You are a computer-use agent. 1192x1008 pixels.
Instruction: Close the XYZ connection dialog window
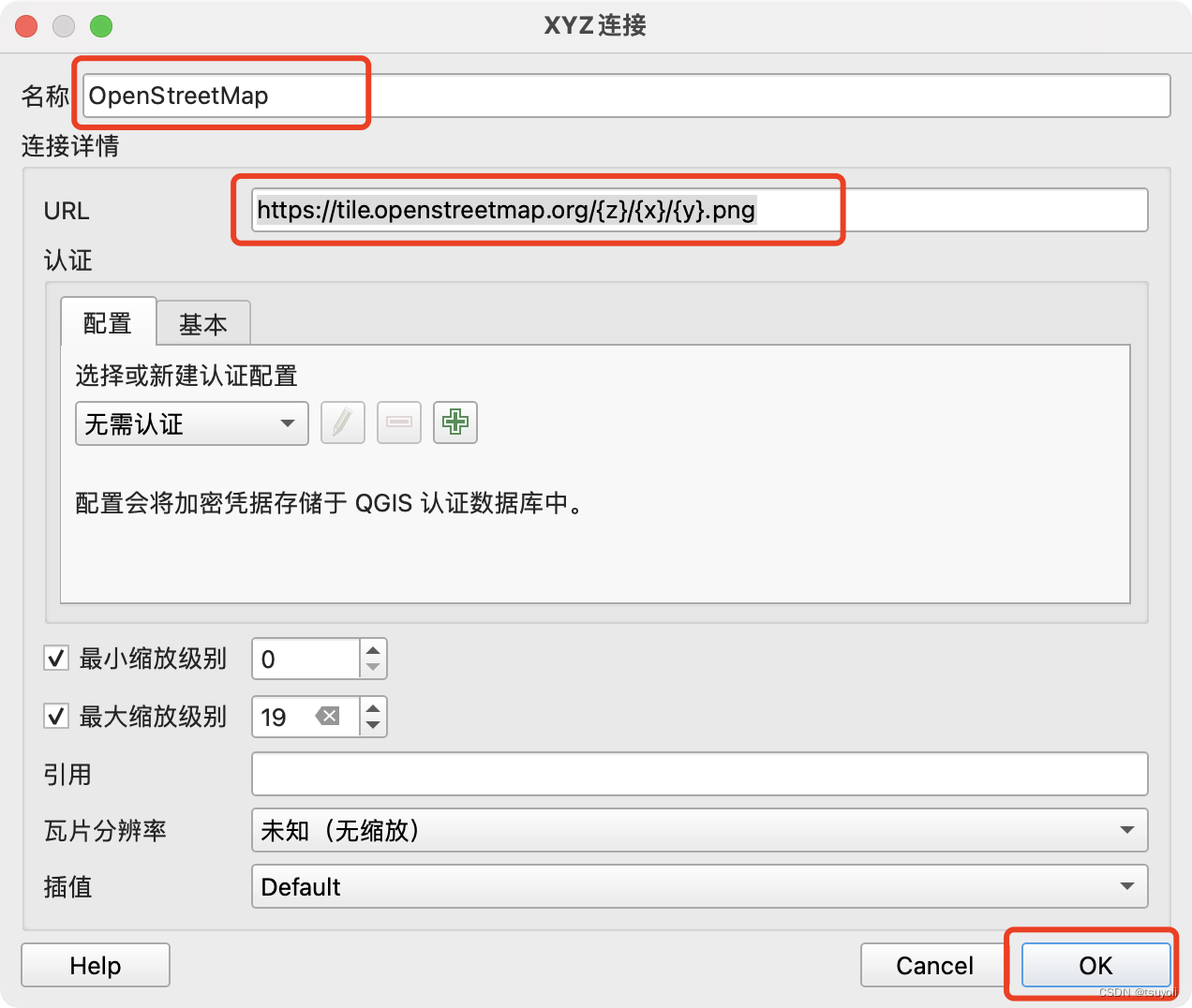26,26
